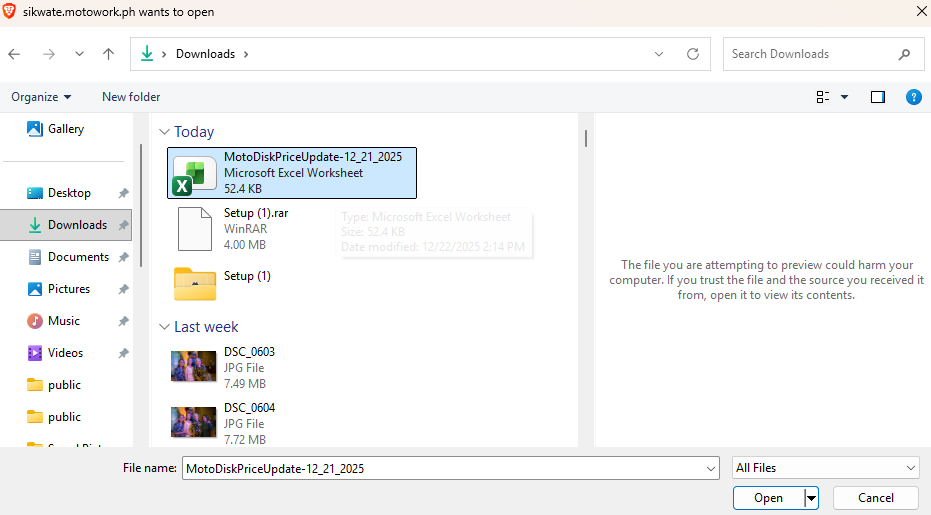Screen dimensions: 931x515
Task: Select the MotoDiskPriceUpdate Excel file
Action: pyautogui.click(x=195, y=173)
